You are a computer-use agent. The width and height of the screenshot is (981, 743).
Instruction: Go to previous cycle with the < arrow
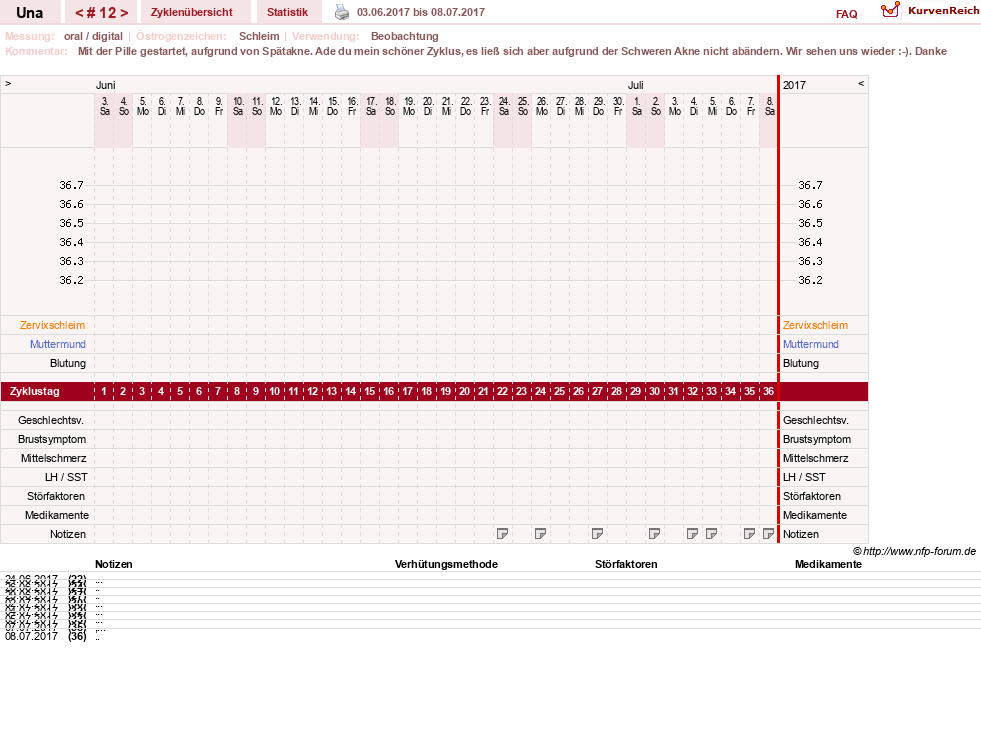79,13
